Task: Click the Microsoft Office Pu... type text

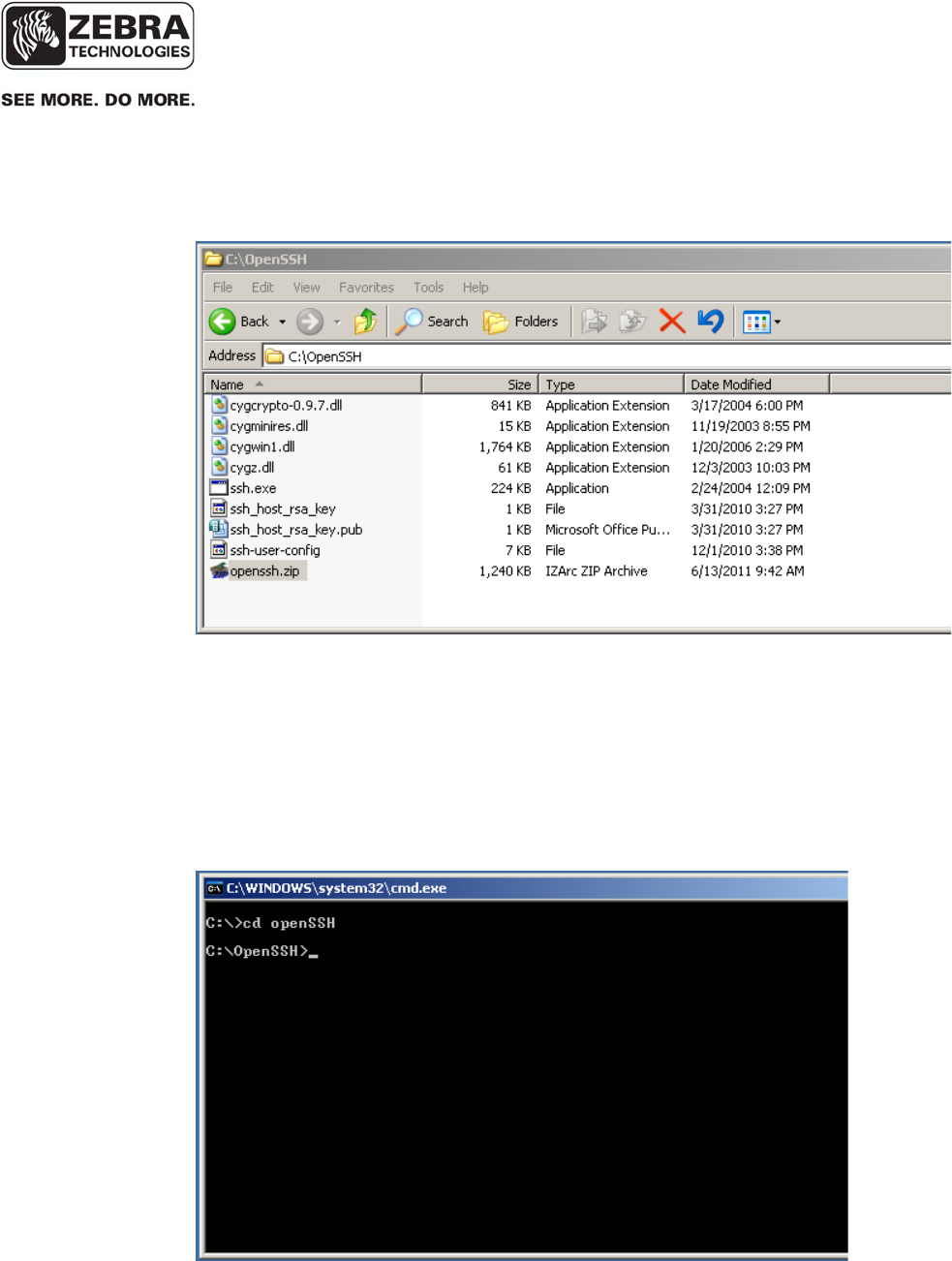Action: coord(607,530)
